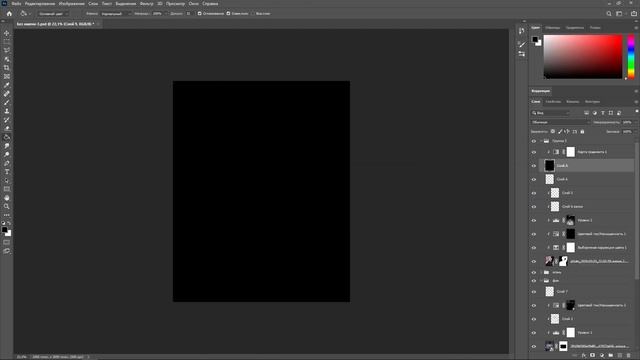Hide the Карта градиента 1 layer
This screenshot has height=360, width=640.
point(533,152)
